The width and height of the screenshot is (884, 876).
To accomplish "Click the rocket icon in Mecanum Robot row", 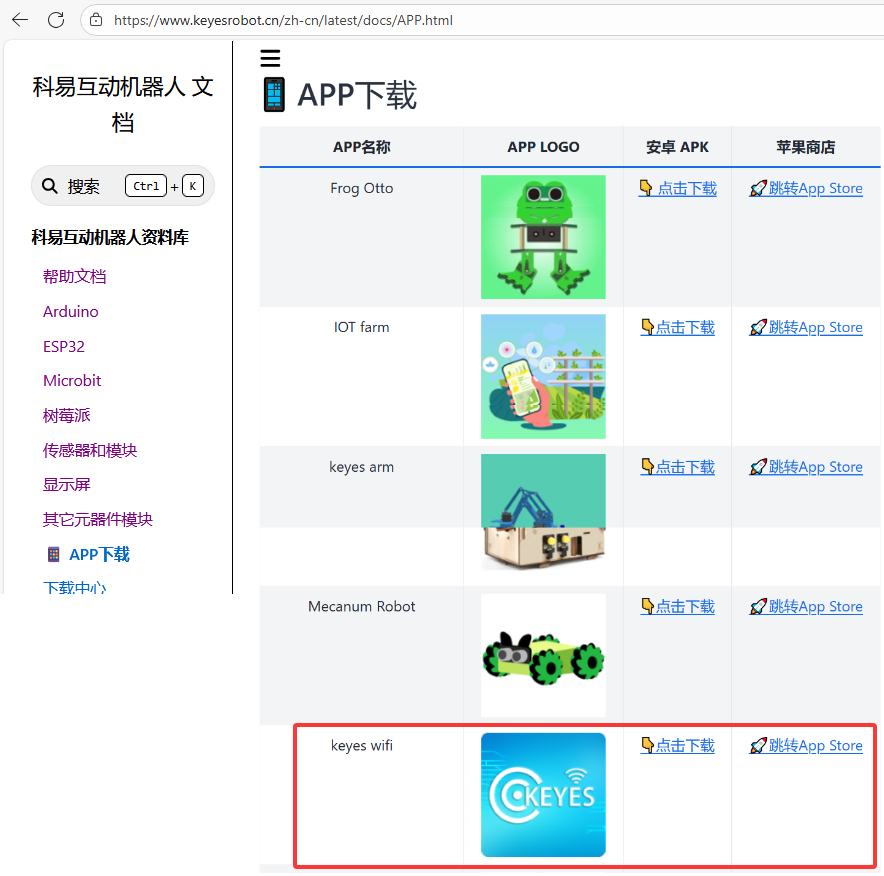I will point(758,606).
